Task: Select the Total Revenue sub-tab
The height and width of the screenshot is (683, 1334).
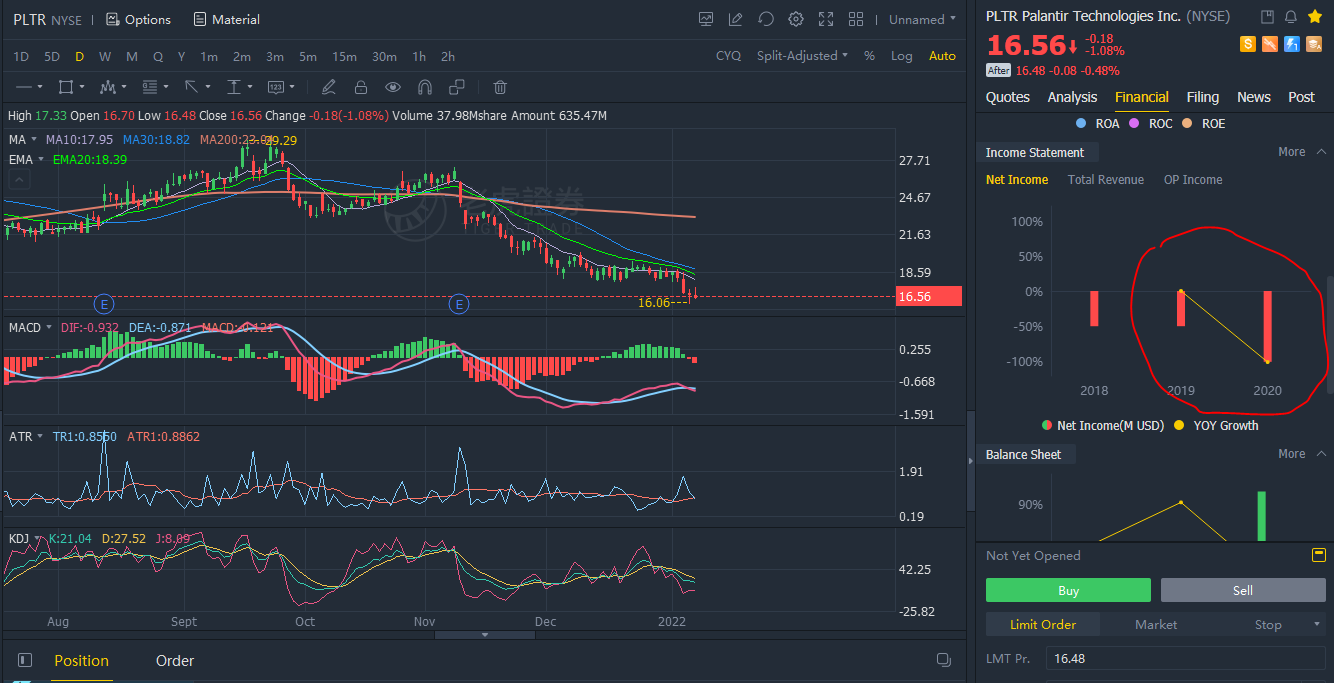Action: pyautogui.click(x=1106, y=180)
